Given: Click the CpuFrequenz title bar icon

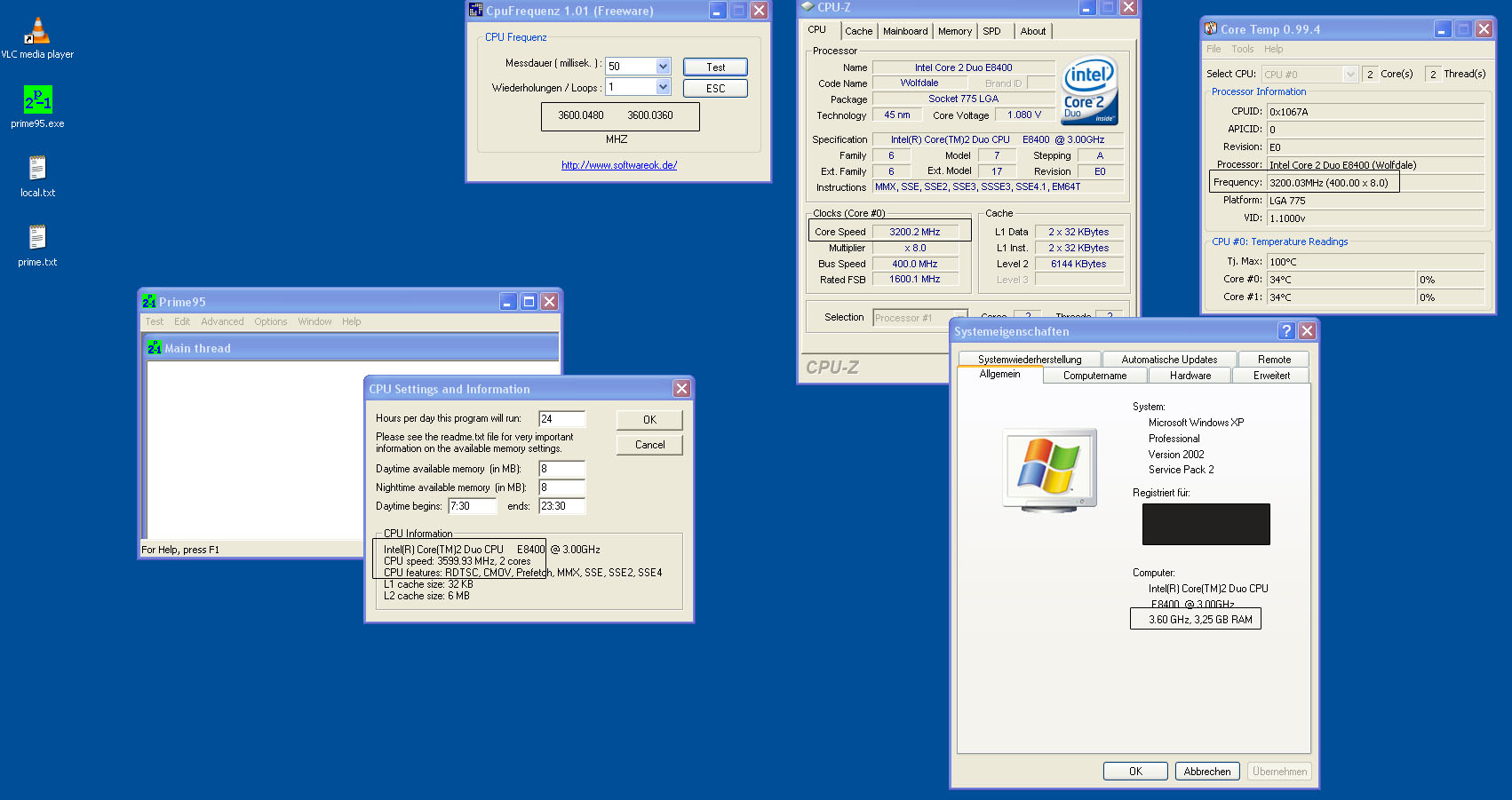Looking at the screenshot, I should 476,11.
